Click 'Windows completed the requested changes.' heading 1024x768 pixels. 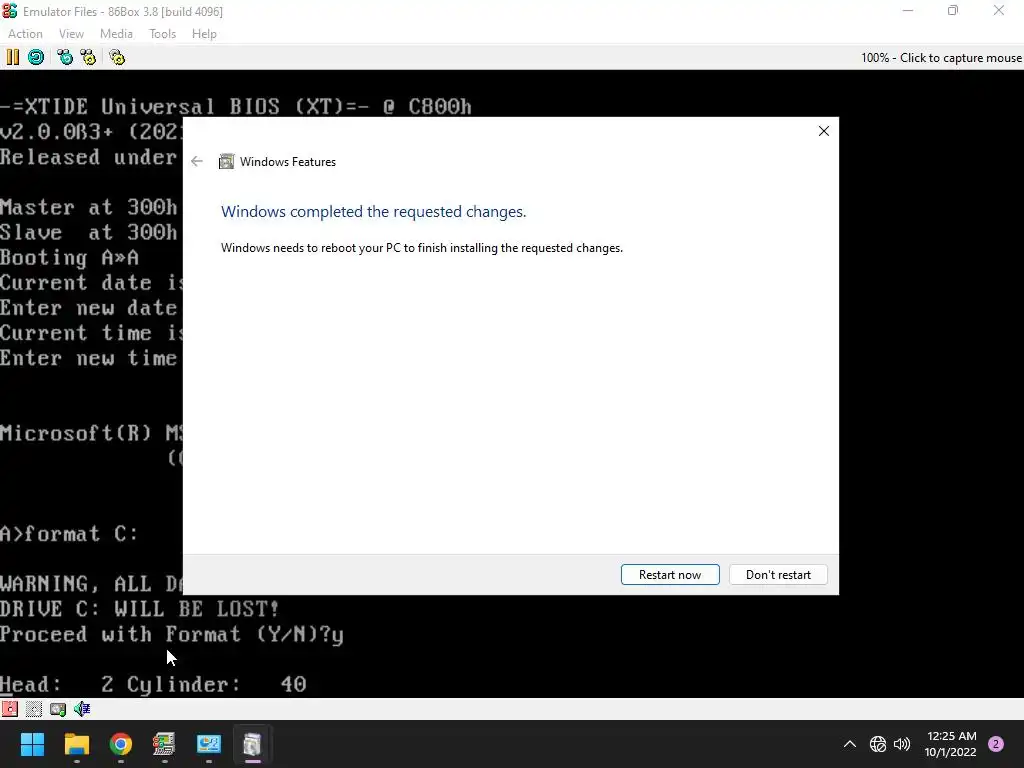(x=374, y=212)
